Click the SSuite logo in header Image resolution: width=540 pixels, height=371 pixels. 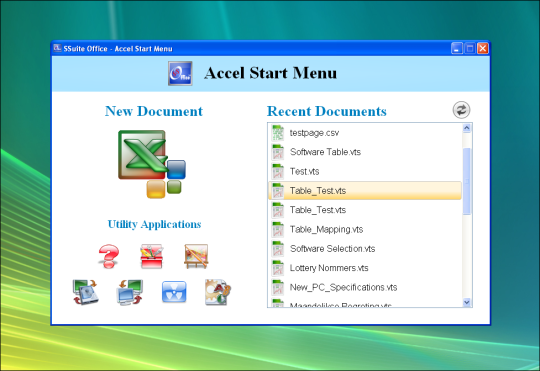pyautogui.click(x=180, y=73)
